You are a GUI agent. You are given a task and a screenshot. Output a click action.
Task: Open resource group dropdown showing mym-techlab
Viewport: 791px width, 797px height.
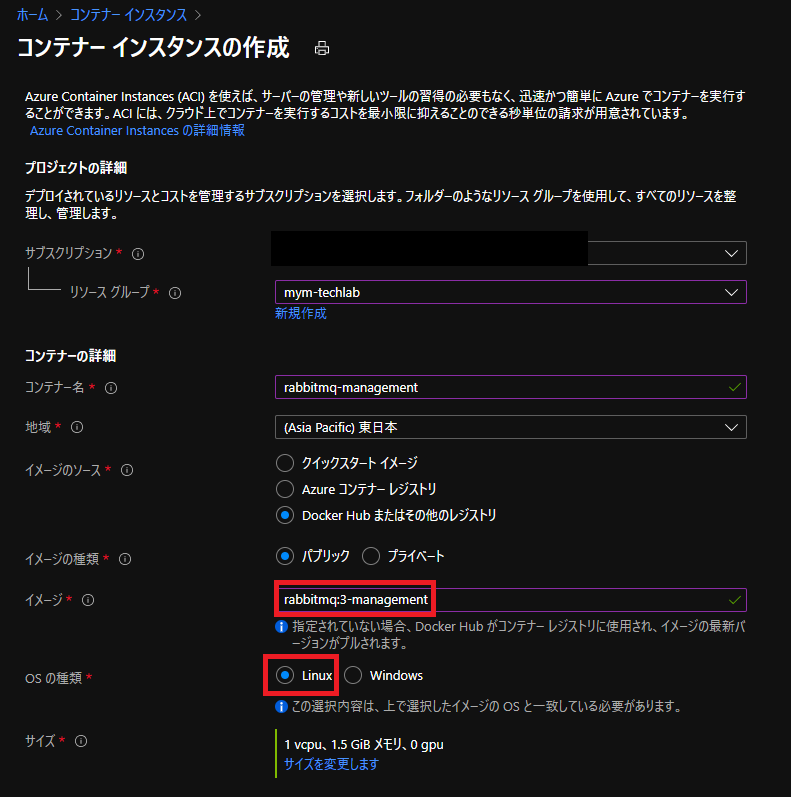tap(511, 292)
